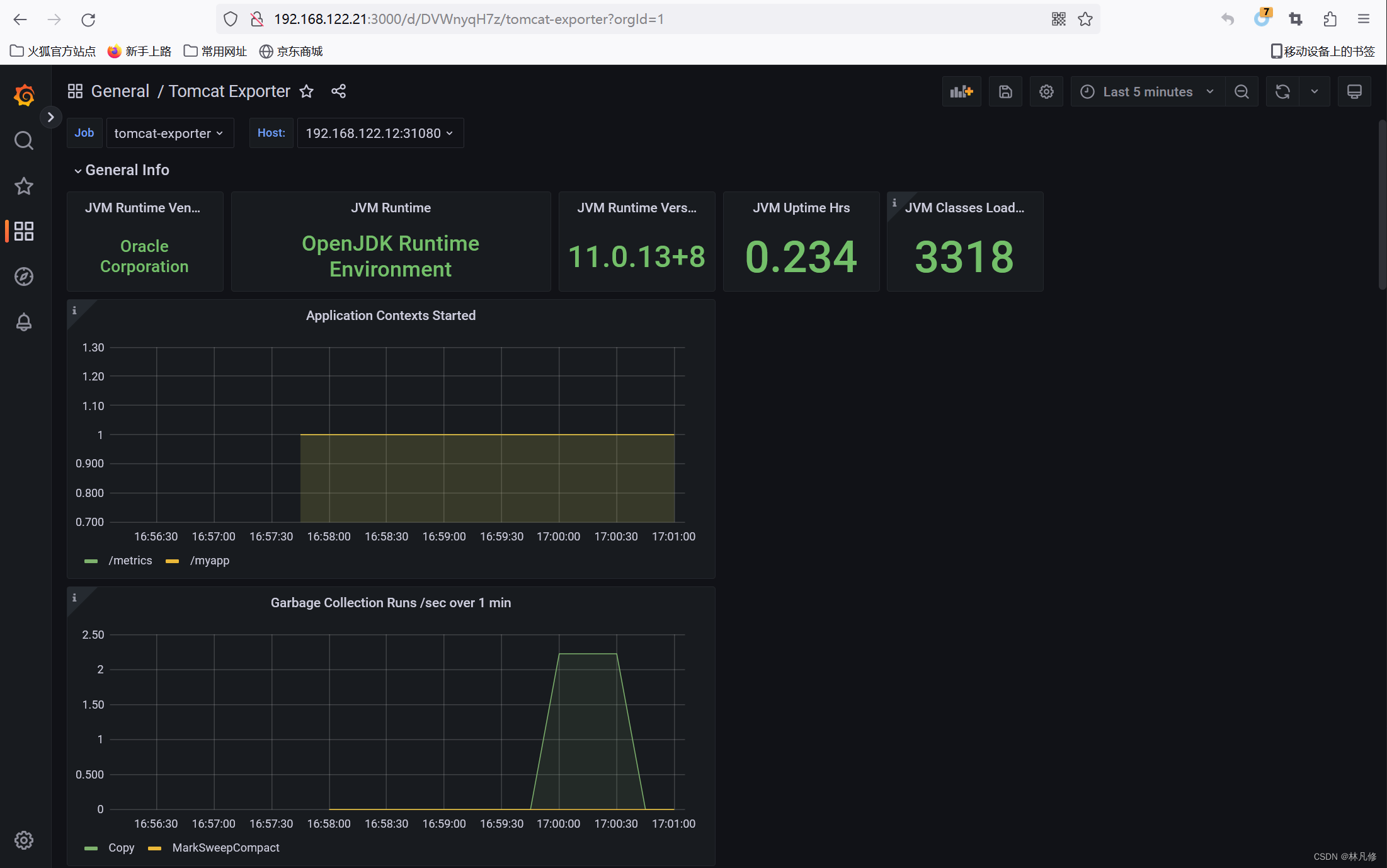This screenshot has width=1387, height=868.
Task: Click the 3318 classes loaded value
Action: pos(964,257)
